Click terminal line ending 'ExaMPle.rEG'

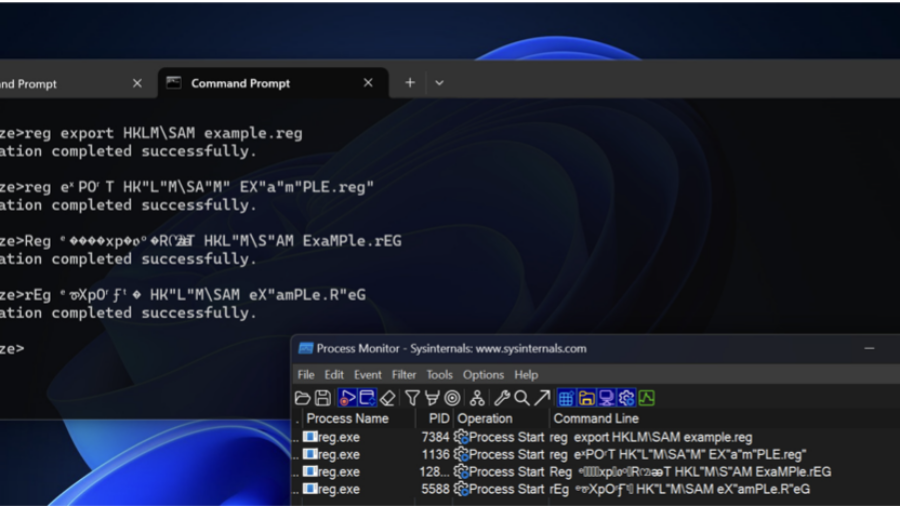(212, 241)
